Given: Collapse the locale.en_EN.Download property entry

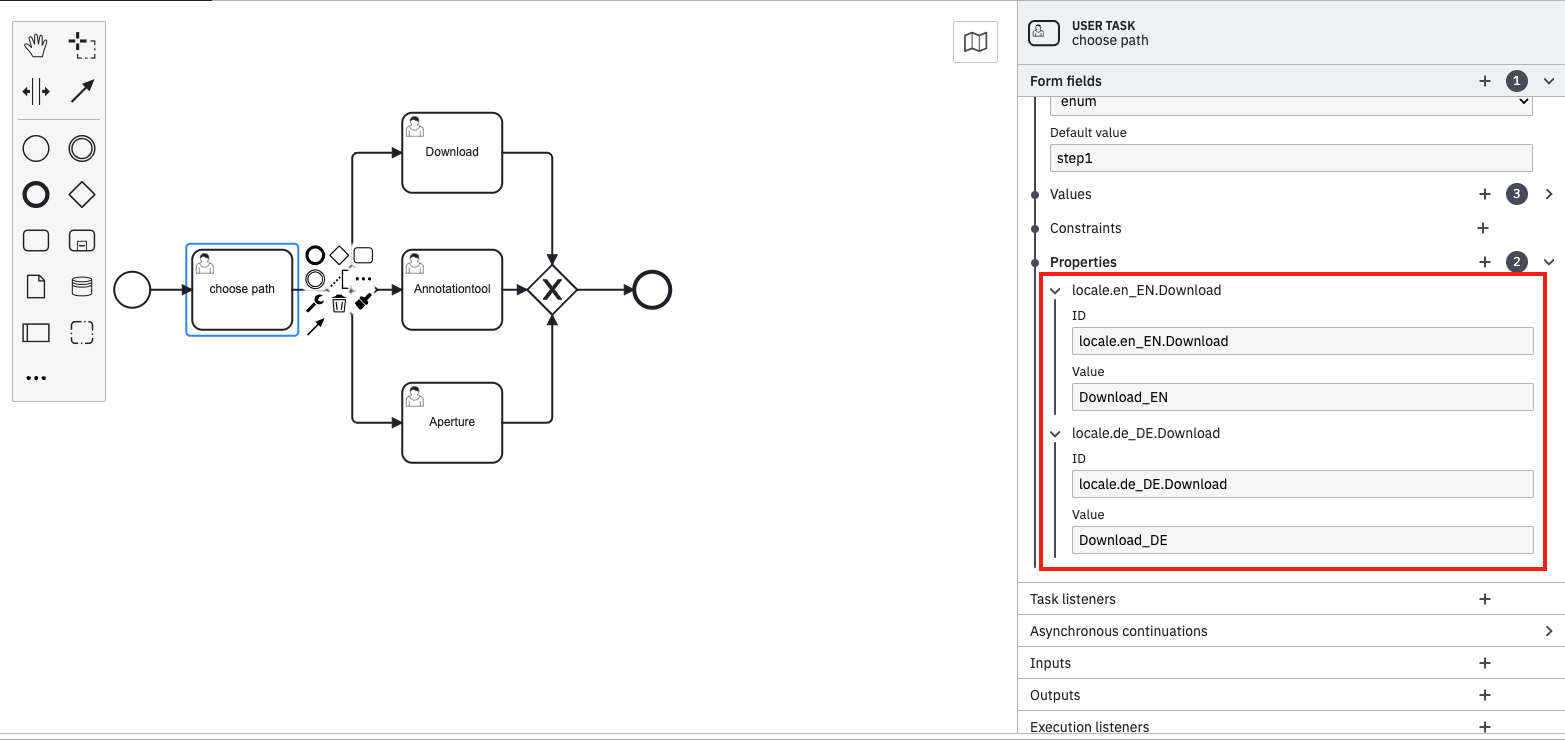Looking at the screenshot, I should click(1056, 290).
